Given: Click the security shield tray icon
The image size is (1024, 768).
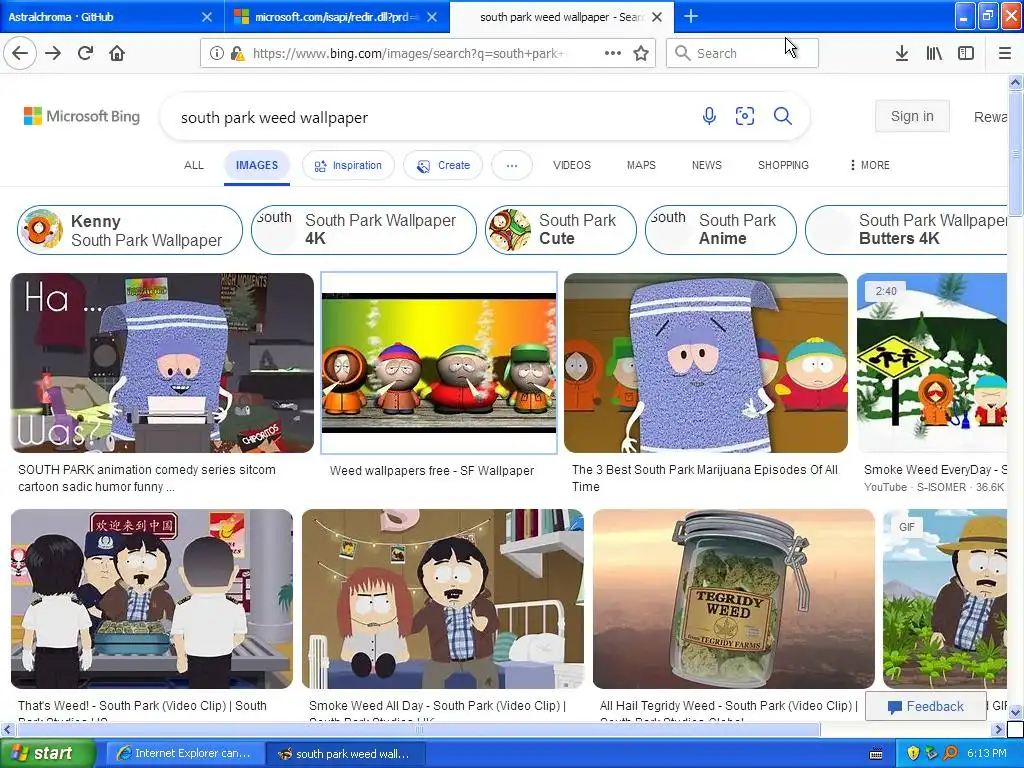Looking at the screenshot, I should click(913, 753).
